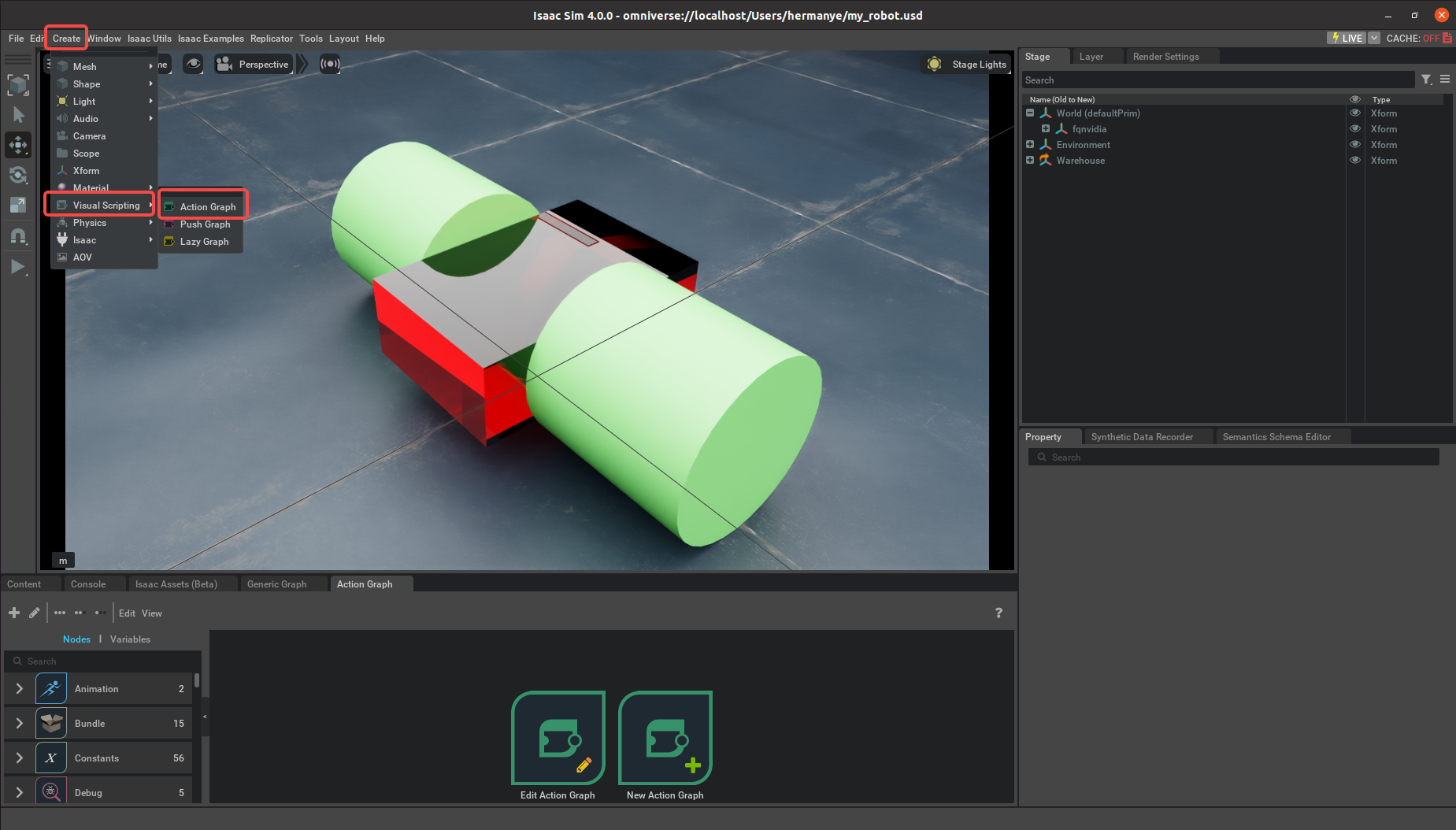1456x830 pixels.
Task: Toggle visibility of Warehouse prim
Action: click(x=1355, y=160)
